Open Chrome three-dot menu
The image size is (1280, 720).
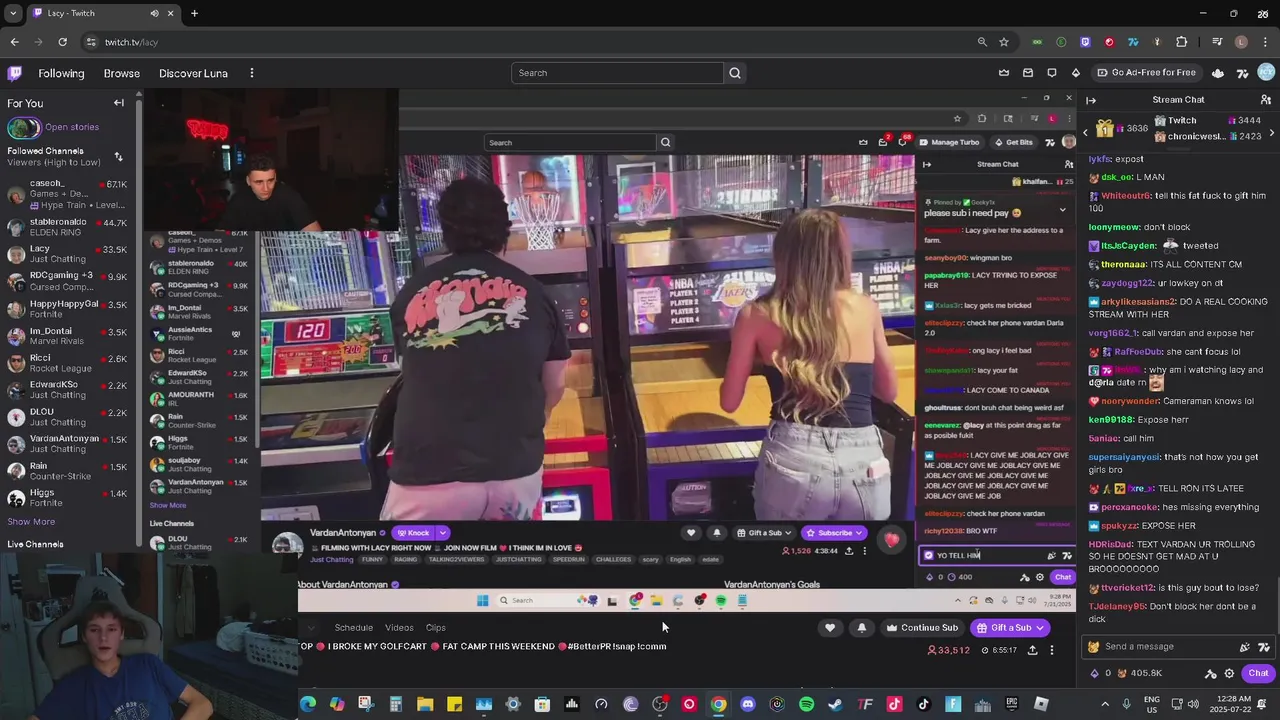1265,42
